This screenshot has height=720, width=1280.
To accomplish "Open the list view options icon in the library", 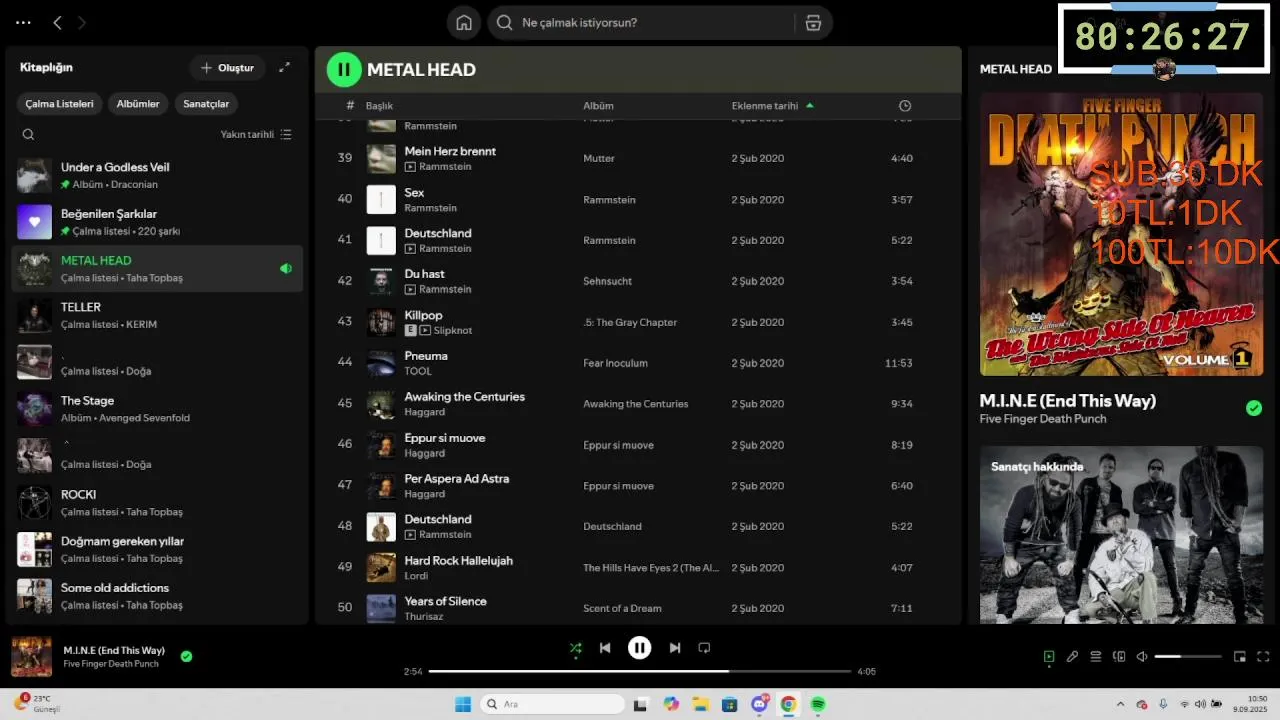I will click(x=286, y=134).
